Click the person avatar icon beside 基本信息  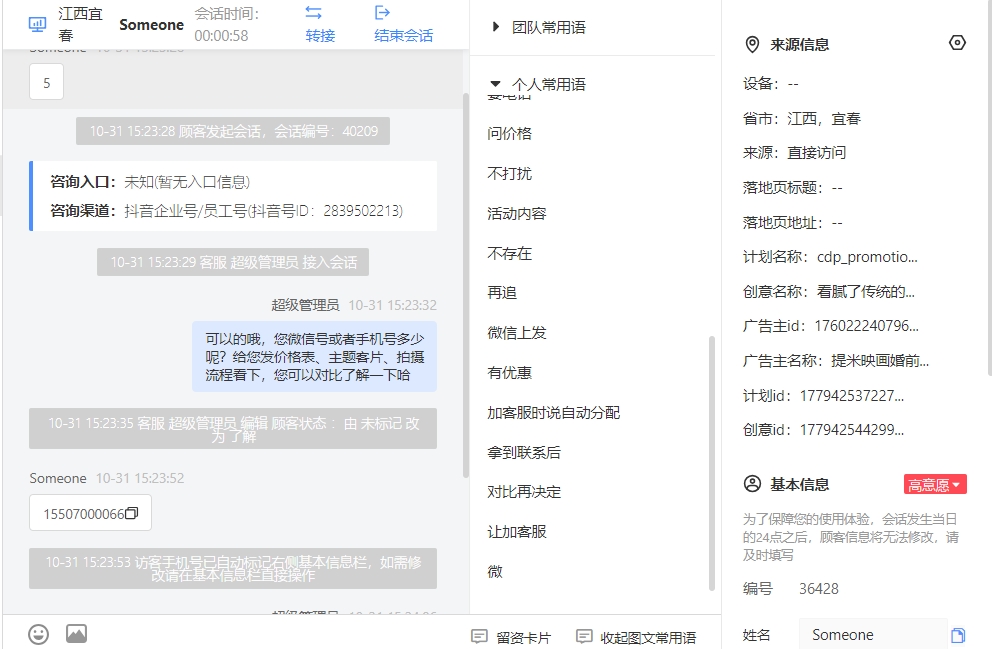(x=752, y=485)
